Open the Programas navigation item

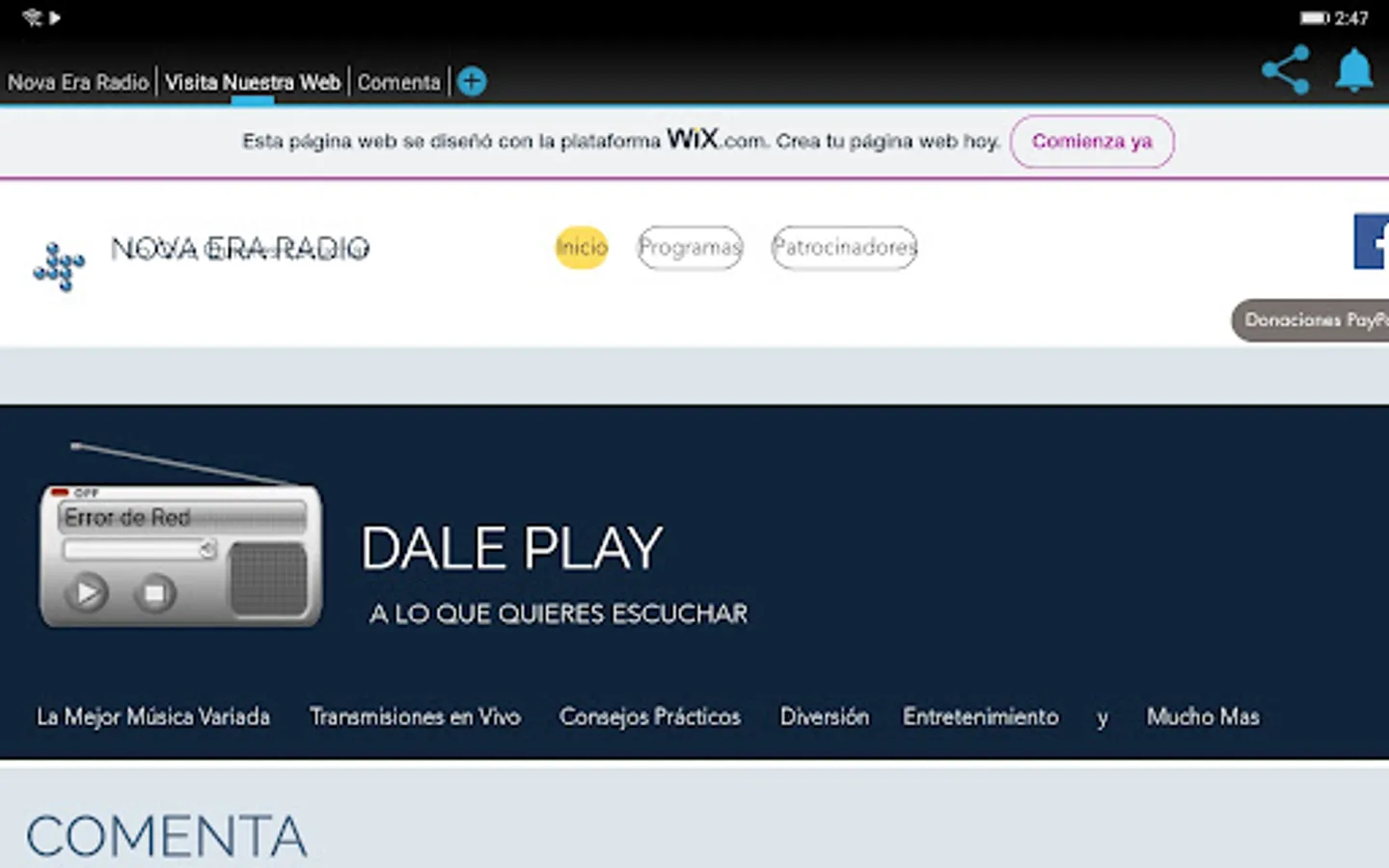[690, 248]
